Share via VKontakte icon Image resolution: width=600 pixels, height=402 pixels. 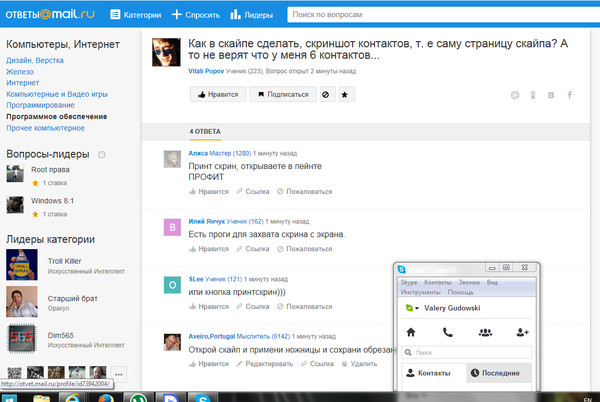tap(551, 95)
